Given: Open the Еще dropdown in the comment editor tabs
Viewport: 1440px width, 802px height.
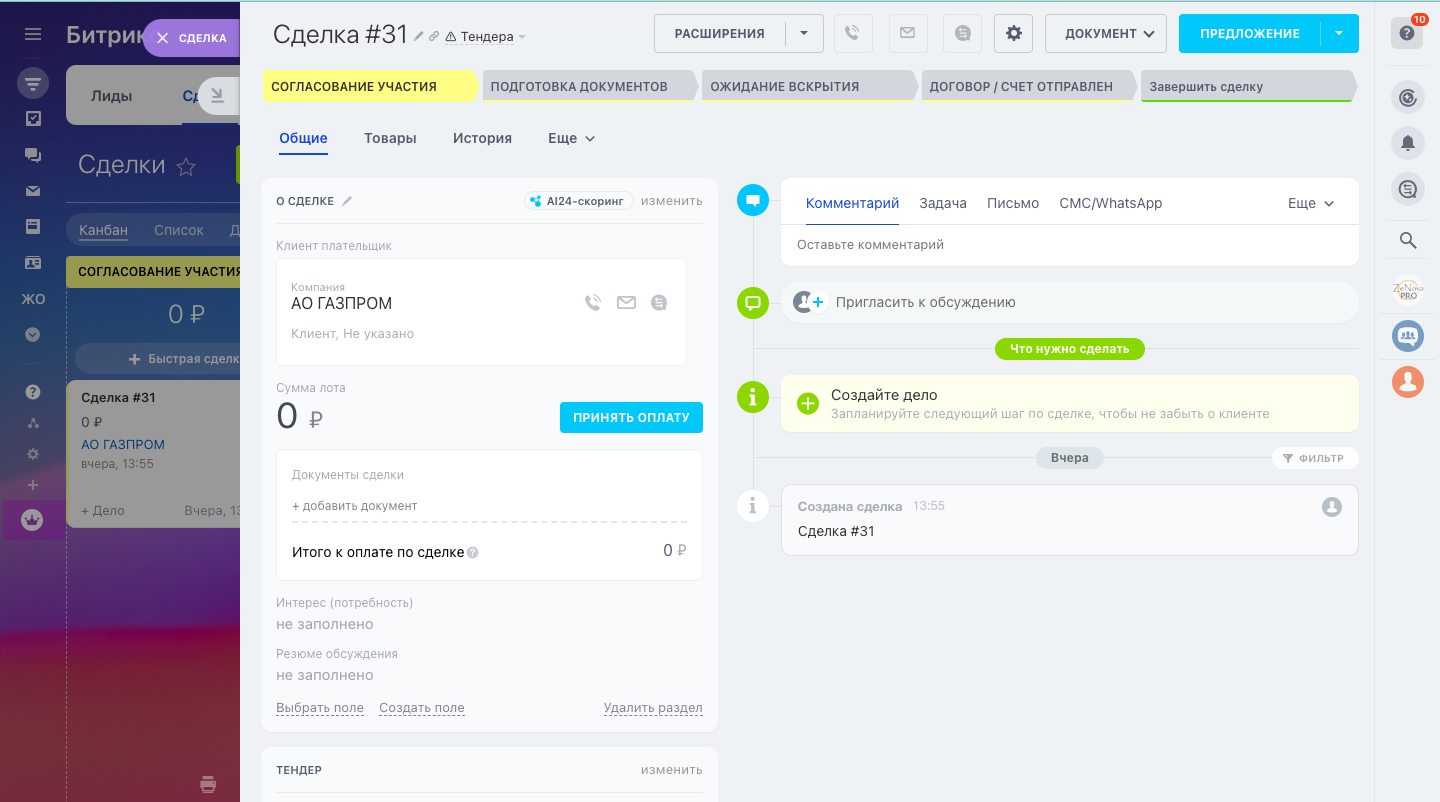Looking at the screenshot, I should (1311, 203).
